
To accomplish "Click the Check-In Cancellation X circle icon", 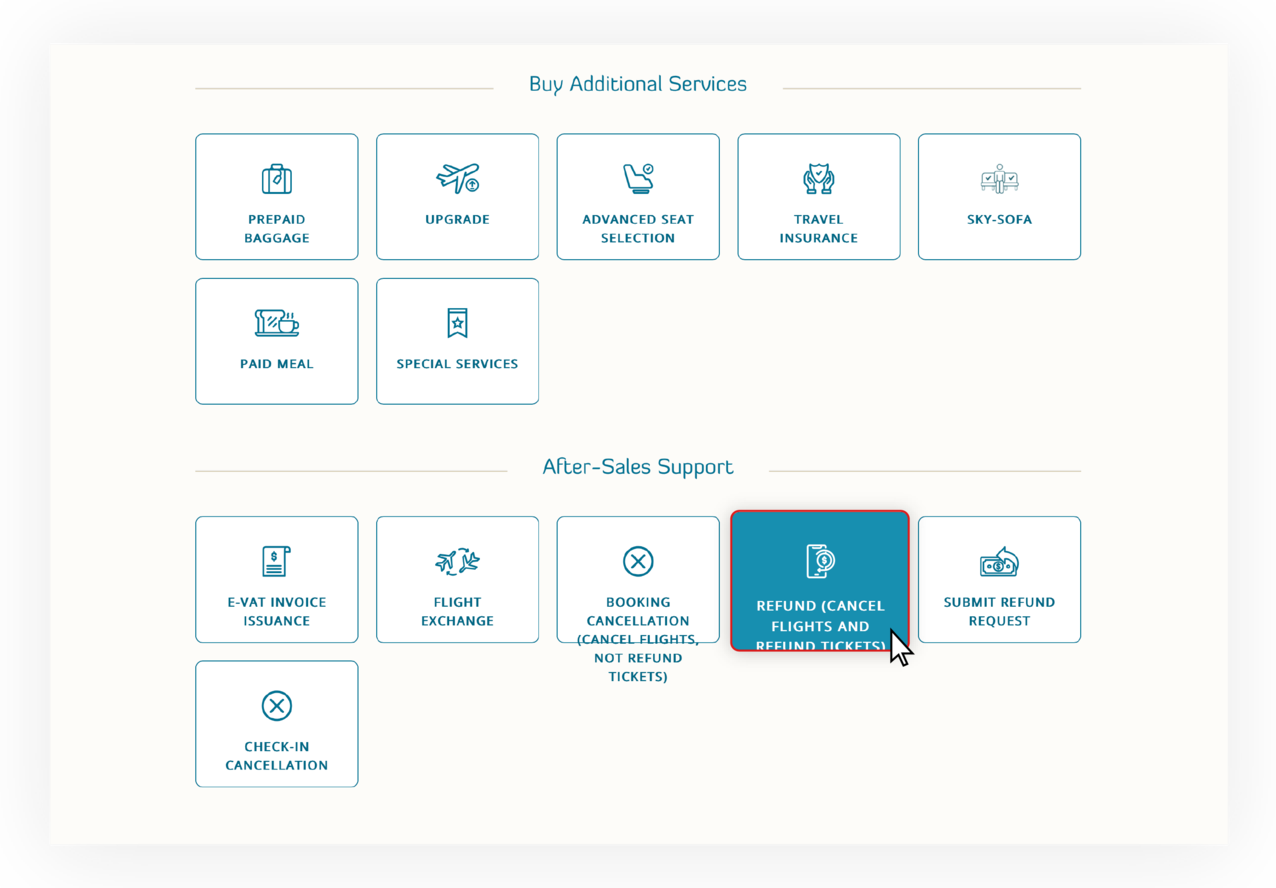I will tap(277, 706).
